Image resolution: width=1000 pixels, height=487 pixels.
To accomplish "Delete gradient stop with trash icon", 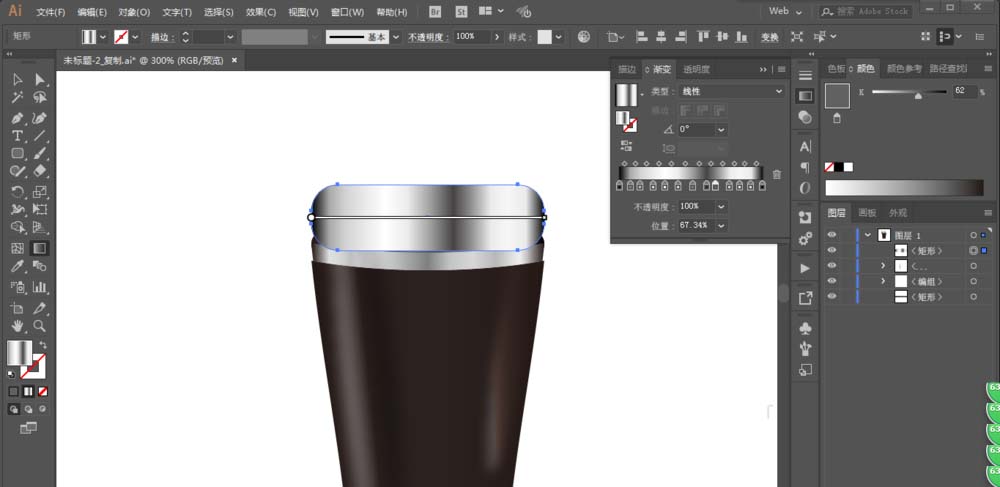I will click(777, 174).
